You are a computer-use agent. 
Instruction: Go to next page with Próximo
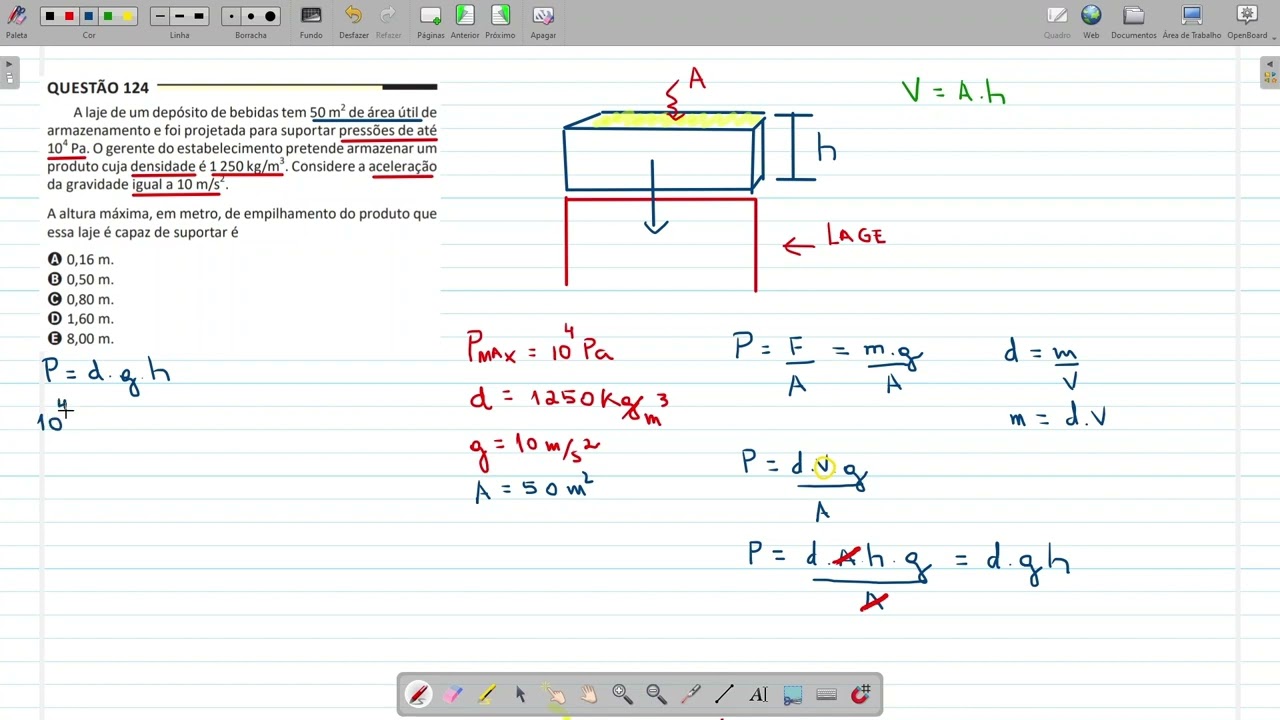[x=500, y=21]
